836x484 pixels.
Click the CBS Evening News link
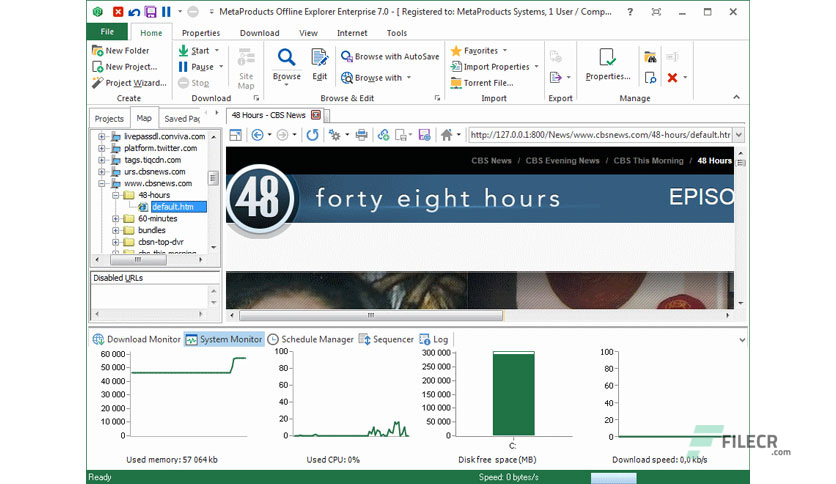click(562, 160)
